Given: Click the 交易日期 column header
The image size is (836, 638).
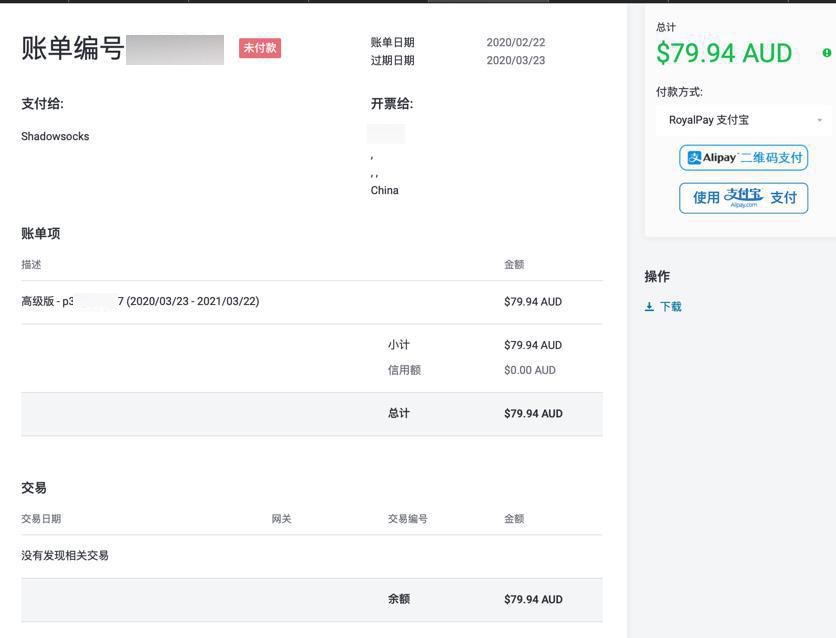Looking at the screenshot, I should [41, 519].
